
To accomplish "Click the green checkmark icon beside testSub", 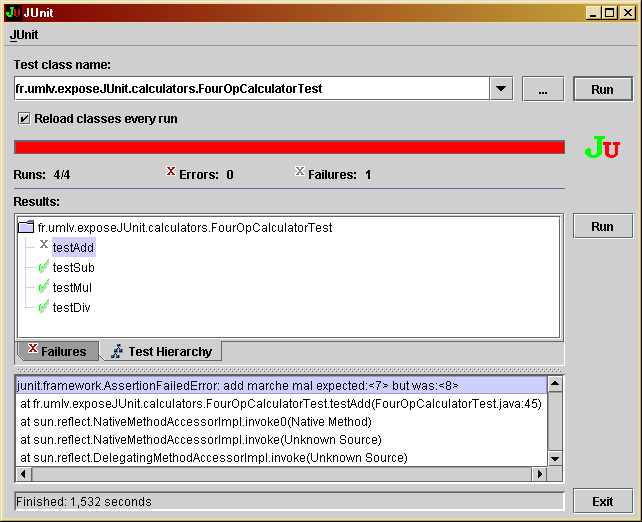I will (44, 267).
